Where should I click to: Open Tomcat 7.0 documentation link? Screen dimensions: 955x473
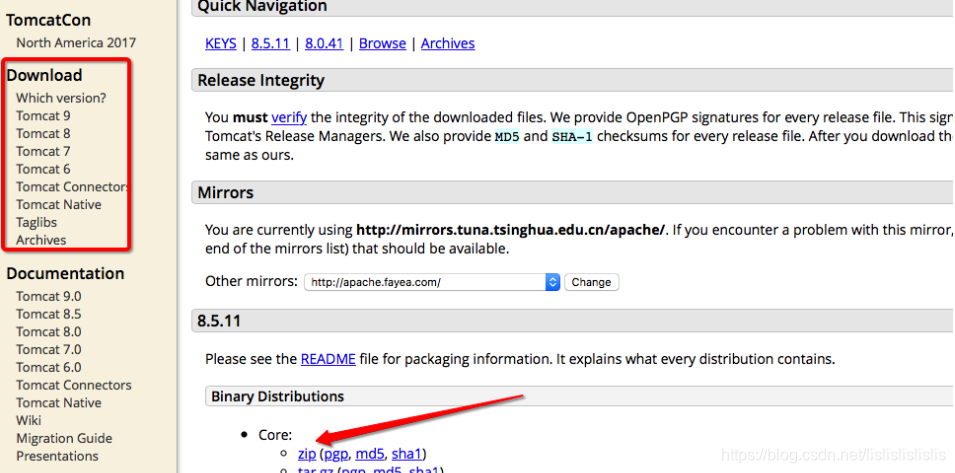(49, 349)
